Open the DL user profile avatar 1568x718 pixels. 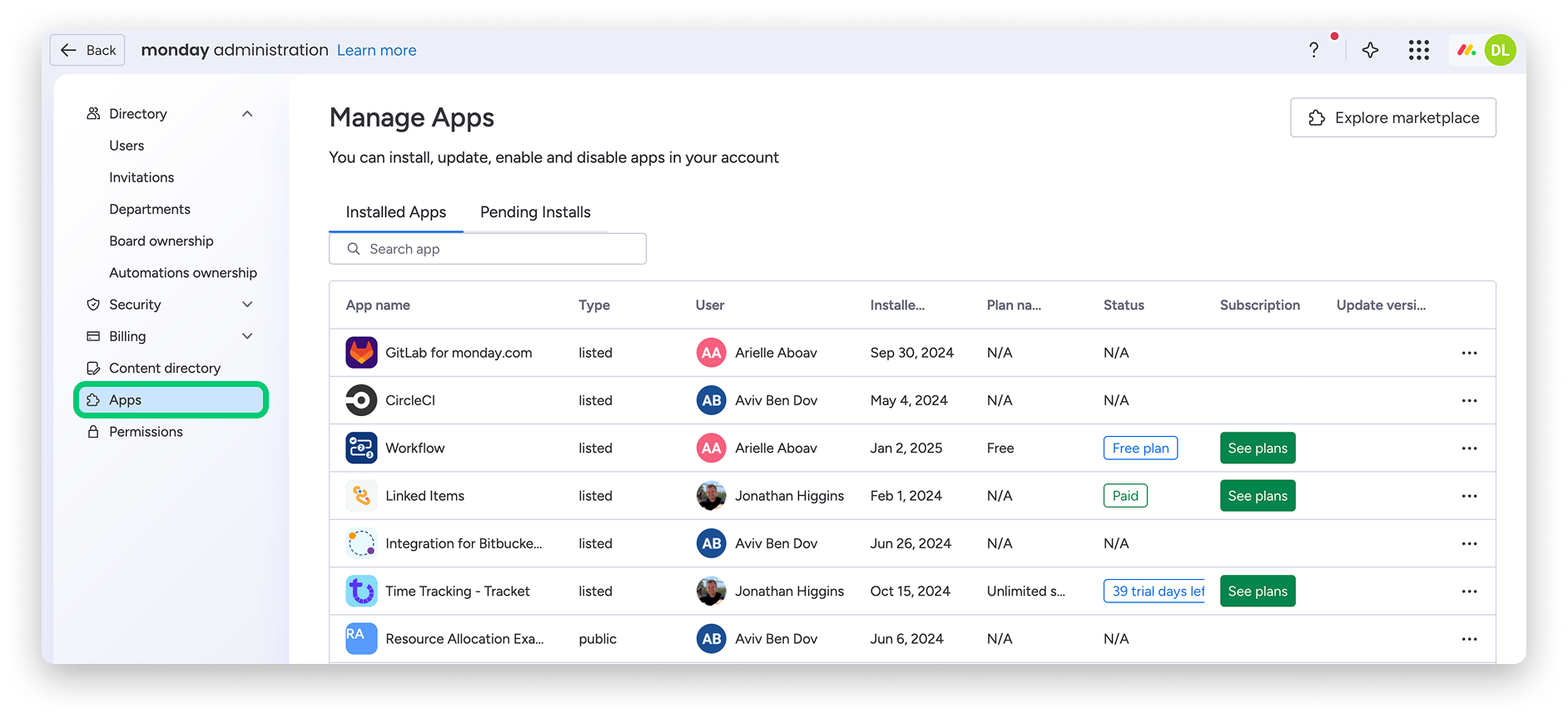[1500, 50]
